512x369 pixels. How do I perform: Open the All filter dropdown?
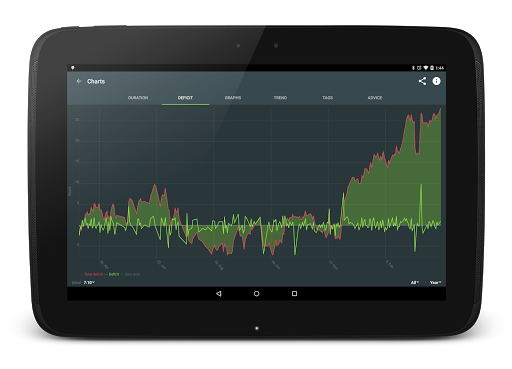click(x=415, y=283)
